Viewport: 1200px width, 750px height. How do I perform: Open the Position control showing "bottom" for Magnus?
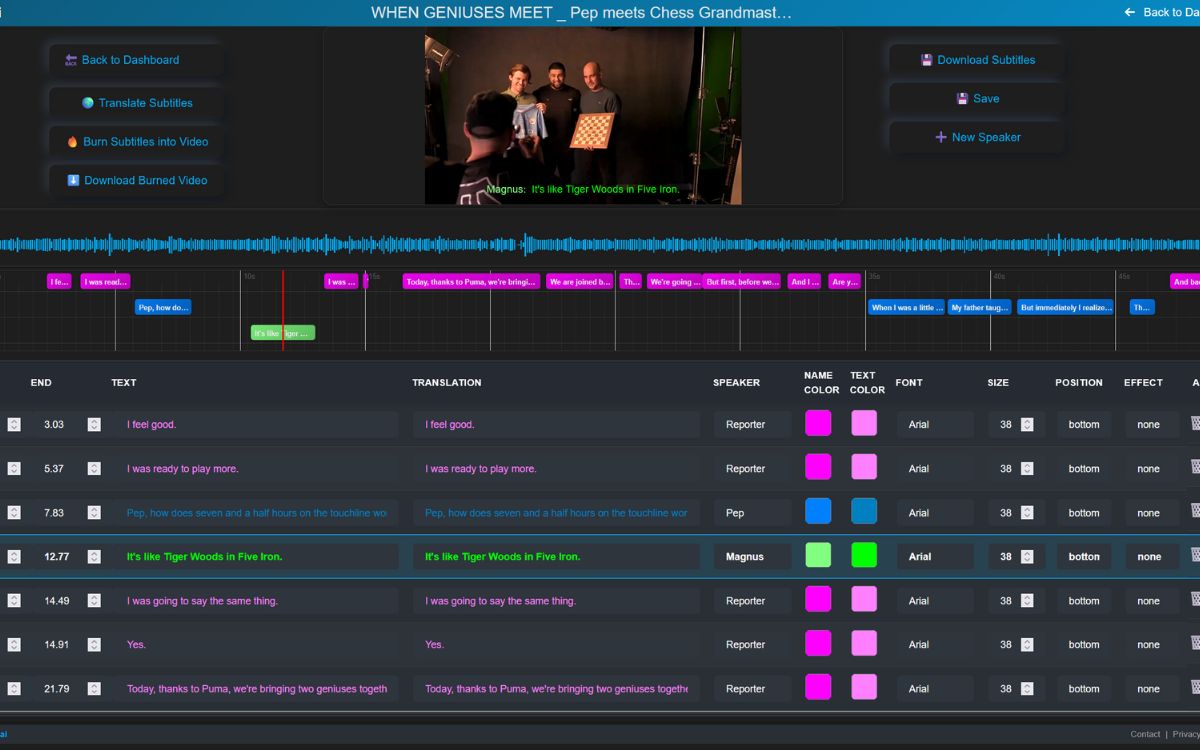pos(1083,556)
